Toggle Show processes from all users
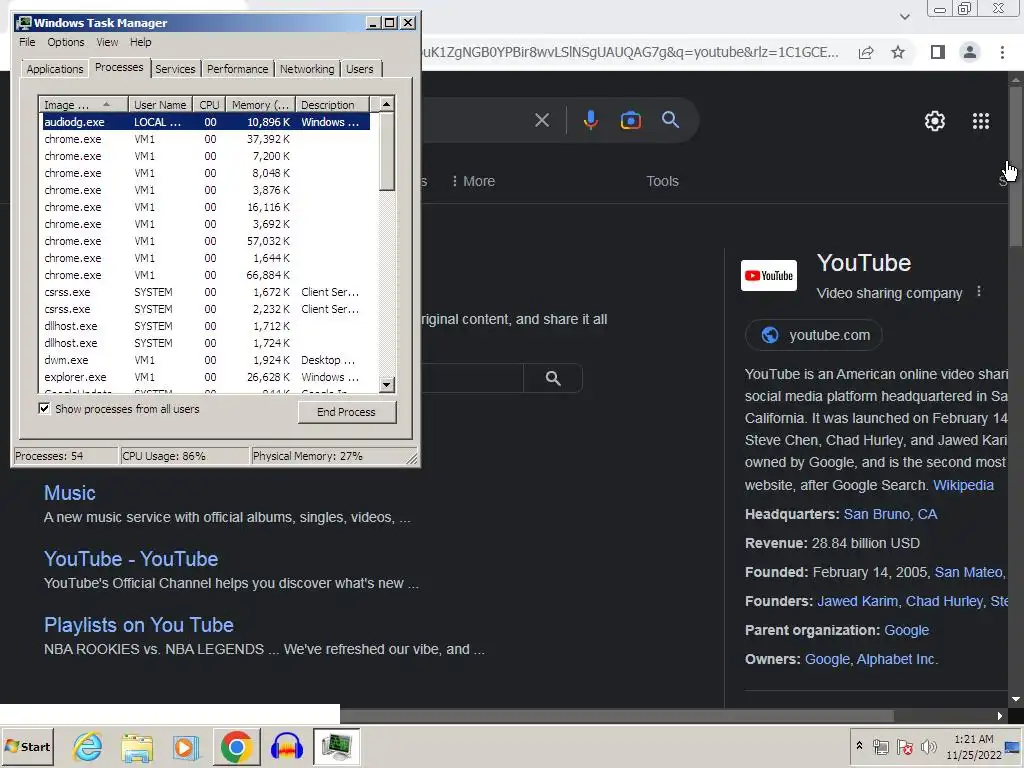This screenshot has height=768, width=1024. (44, 409)
